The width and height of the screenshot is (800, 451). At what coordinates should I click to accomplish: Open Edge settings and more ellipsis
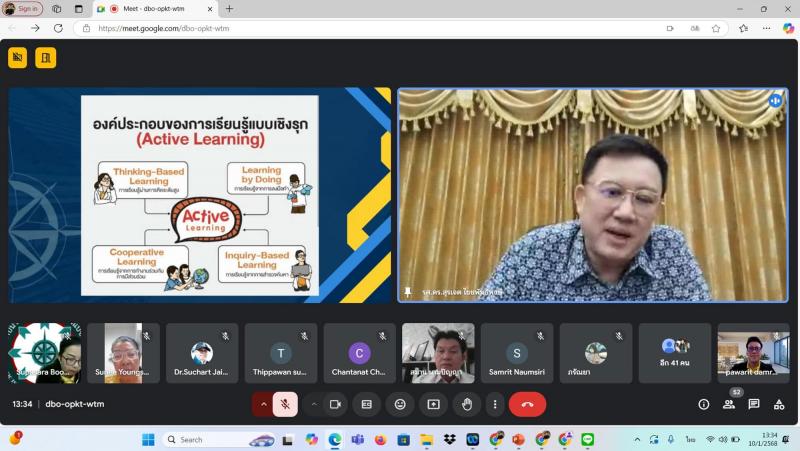[766, 29]
